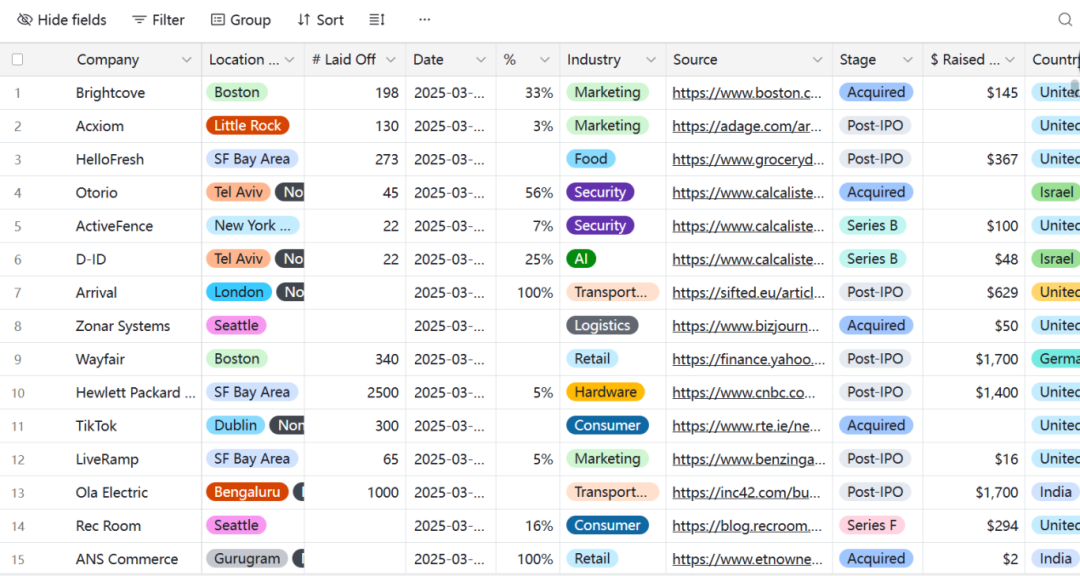
Task: Open the boston.c... source link for Brightcove
Action: coord(747,93)
